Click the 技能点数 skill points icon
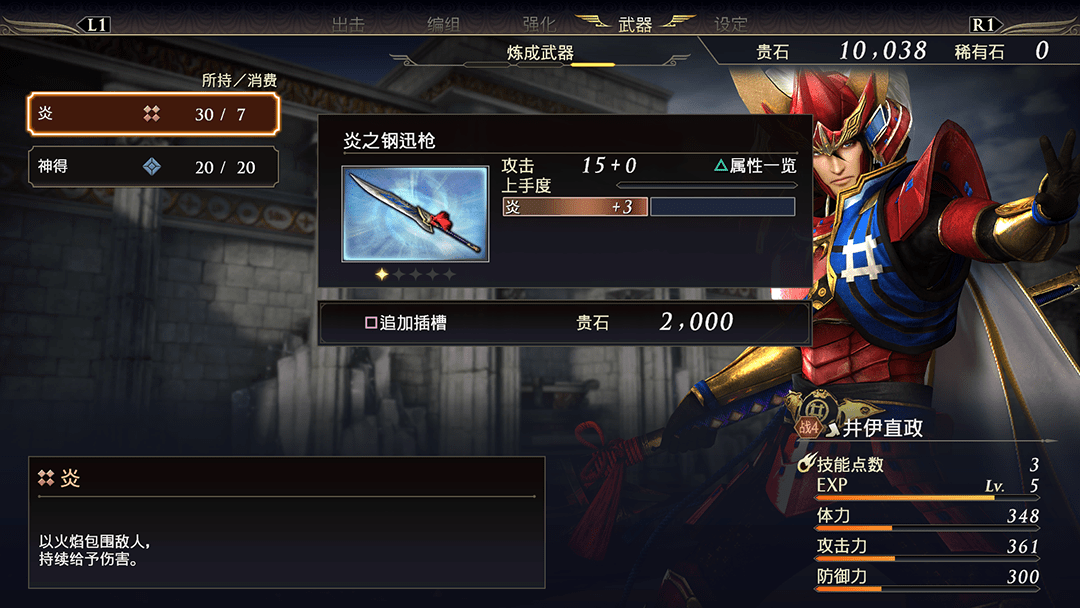1080x608 pixels. [x=807, y=463]
